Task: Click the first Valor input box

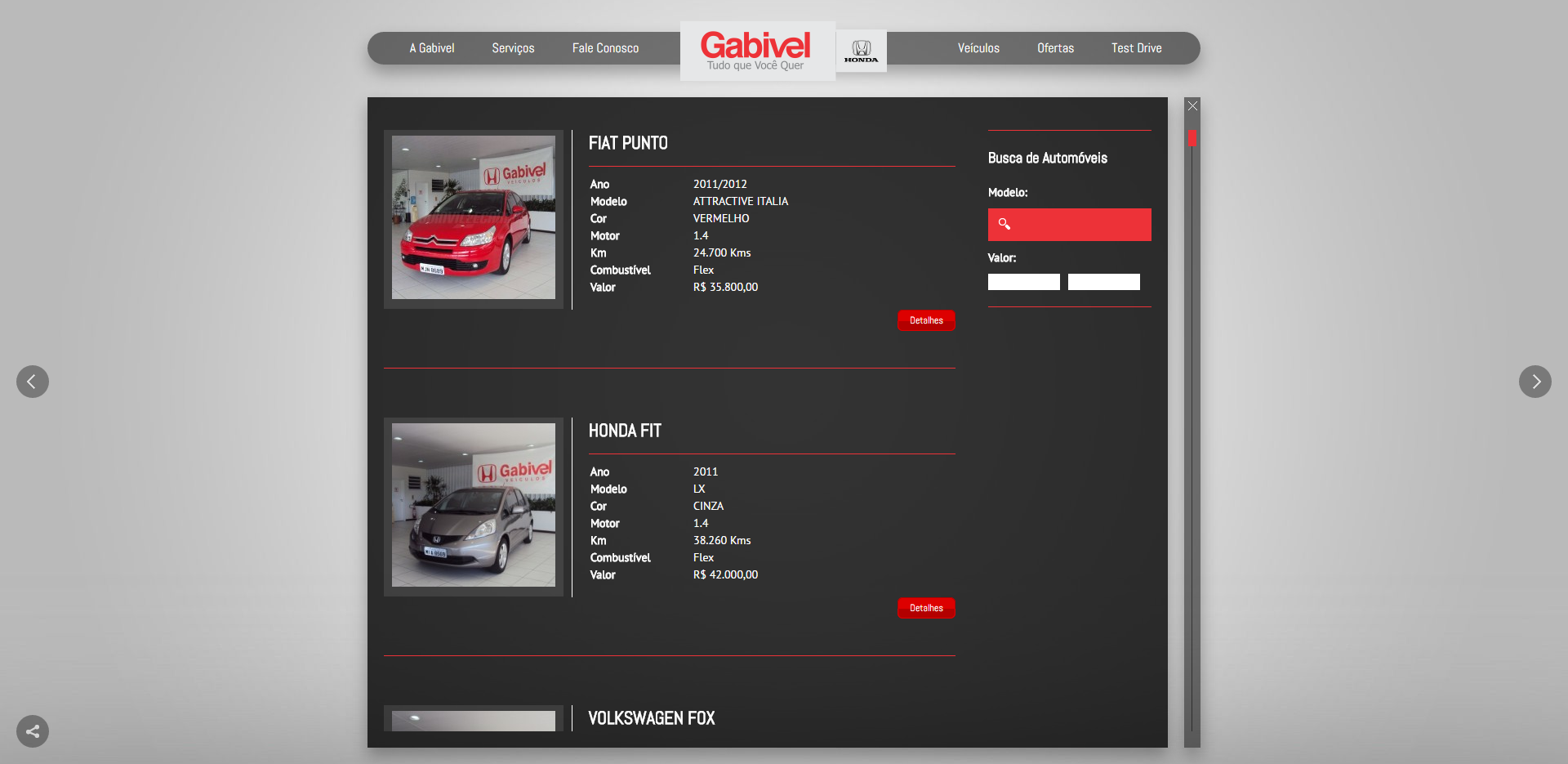Action: [x=1024, y=282]
